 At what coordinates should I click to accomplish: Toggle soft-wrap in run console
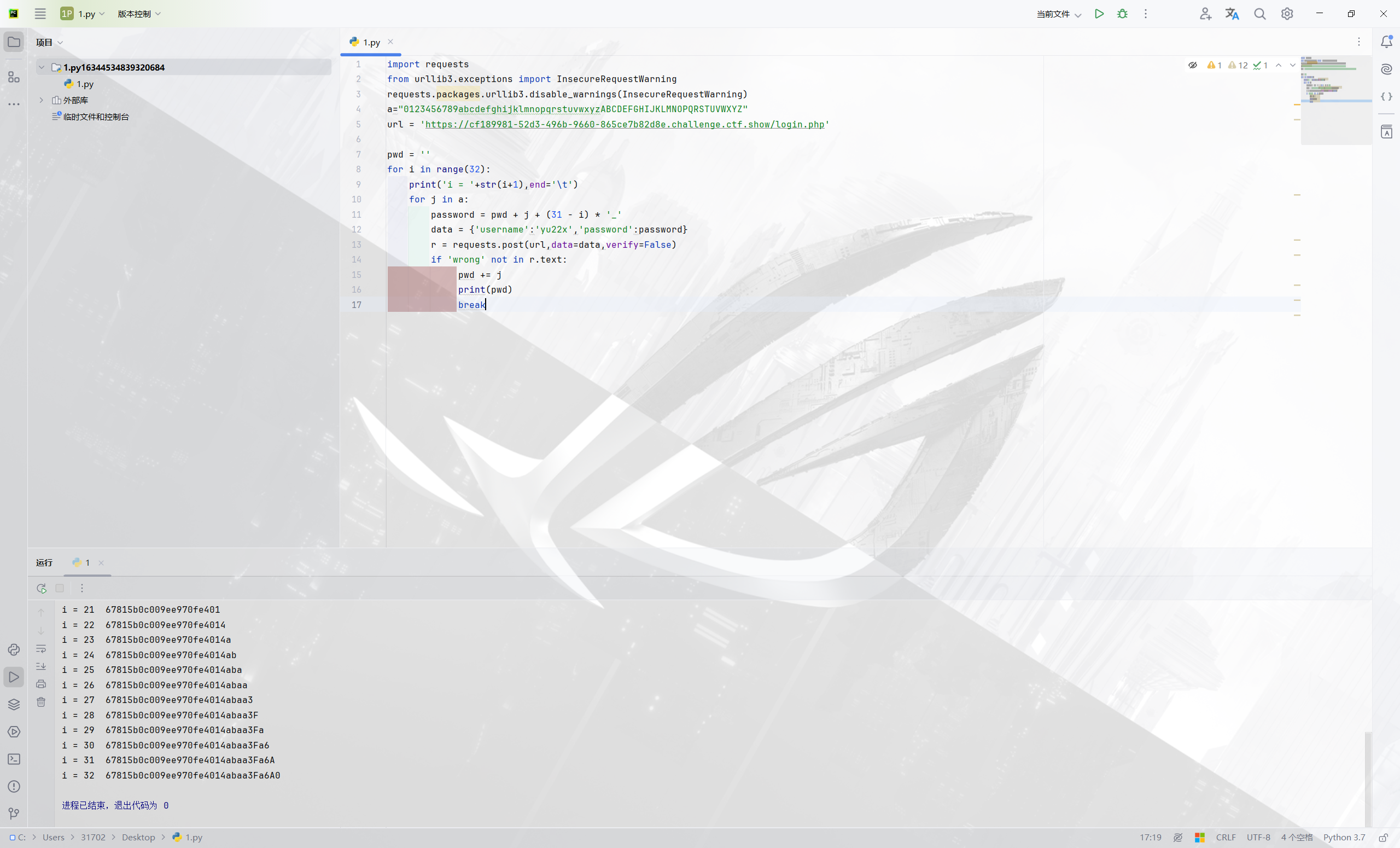(41, 648)
